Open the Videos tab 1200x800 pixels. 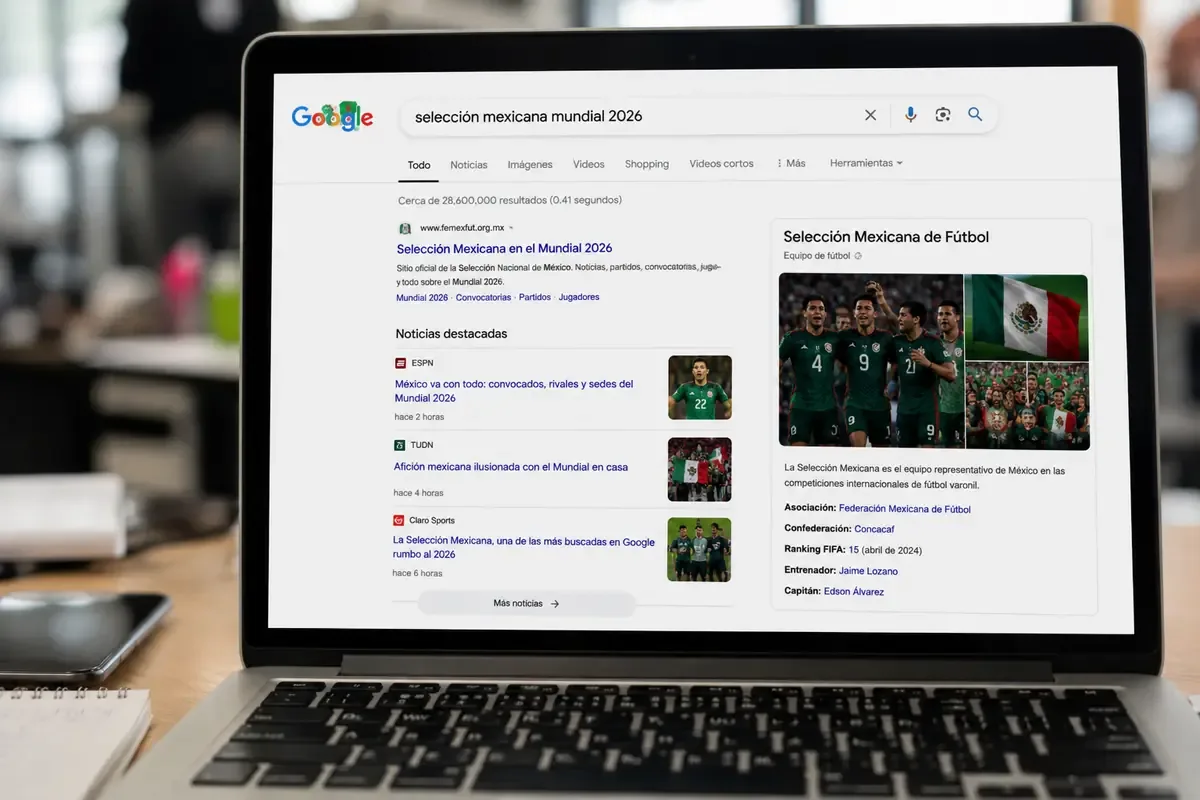point(589,164)
